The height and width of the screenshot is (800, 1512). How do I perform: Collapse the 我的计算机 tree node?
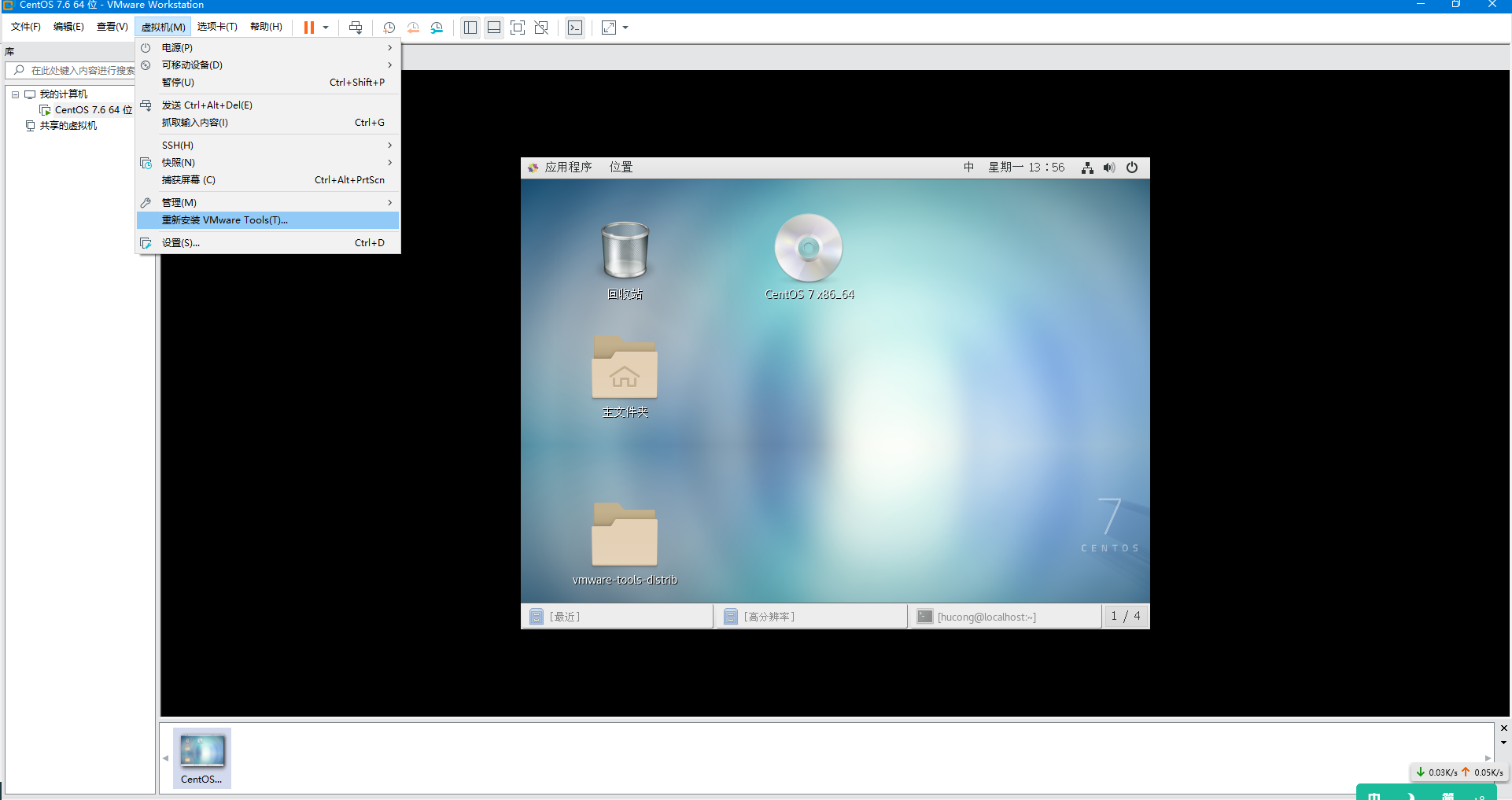pyautogui.click(x=15, y=94)
